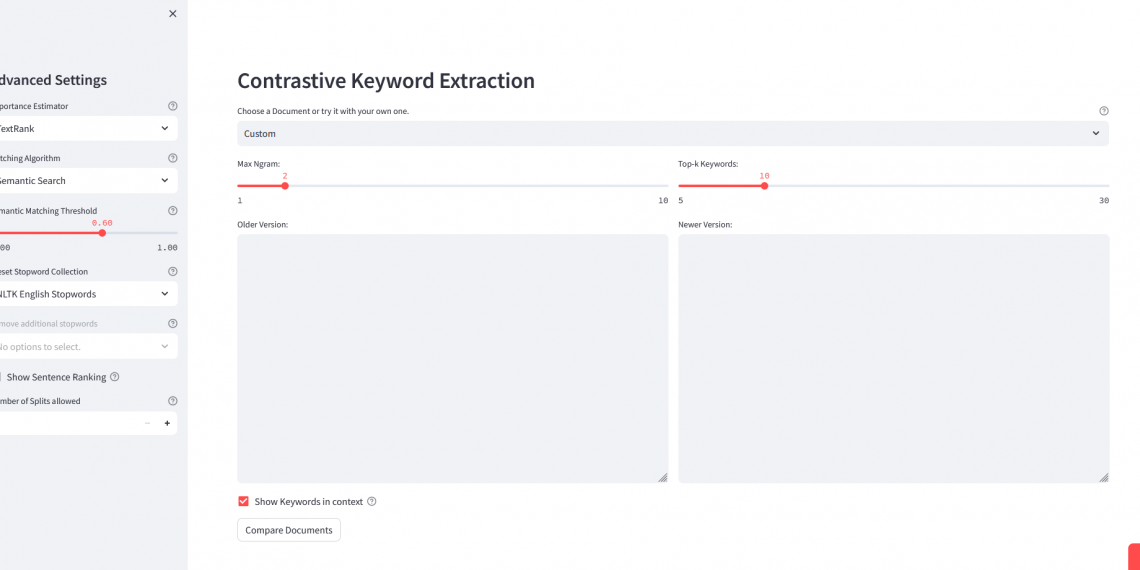Screen dimensions: 1140x570
Task: Close the Advanced Settings sidebar
Action: pos(173,14)
